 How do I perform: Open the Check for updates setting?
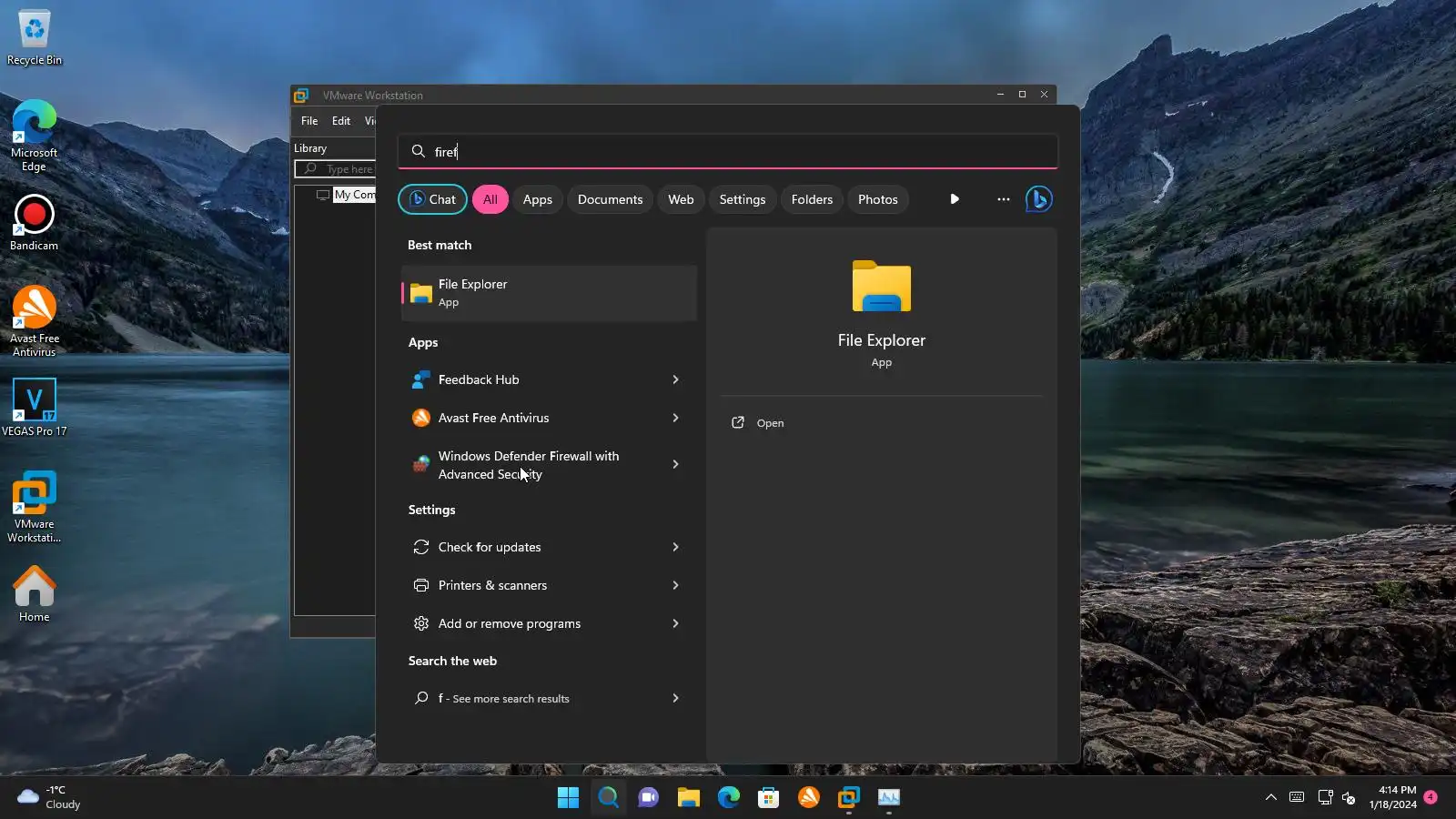click(x=531, y=547)
